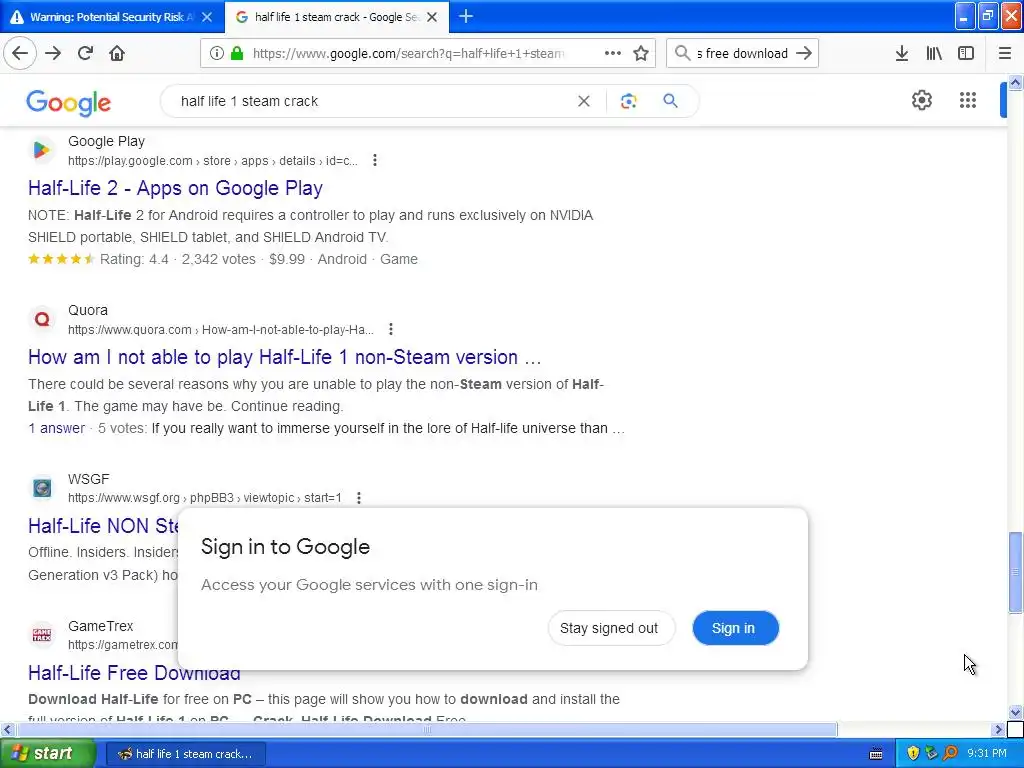Click the WSGF result favicon
This screenshot has height=768, width=1024.
click(42, 488)
